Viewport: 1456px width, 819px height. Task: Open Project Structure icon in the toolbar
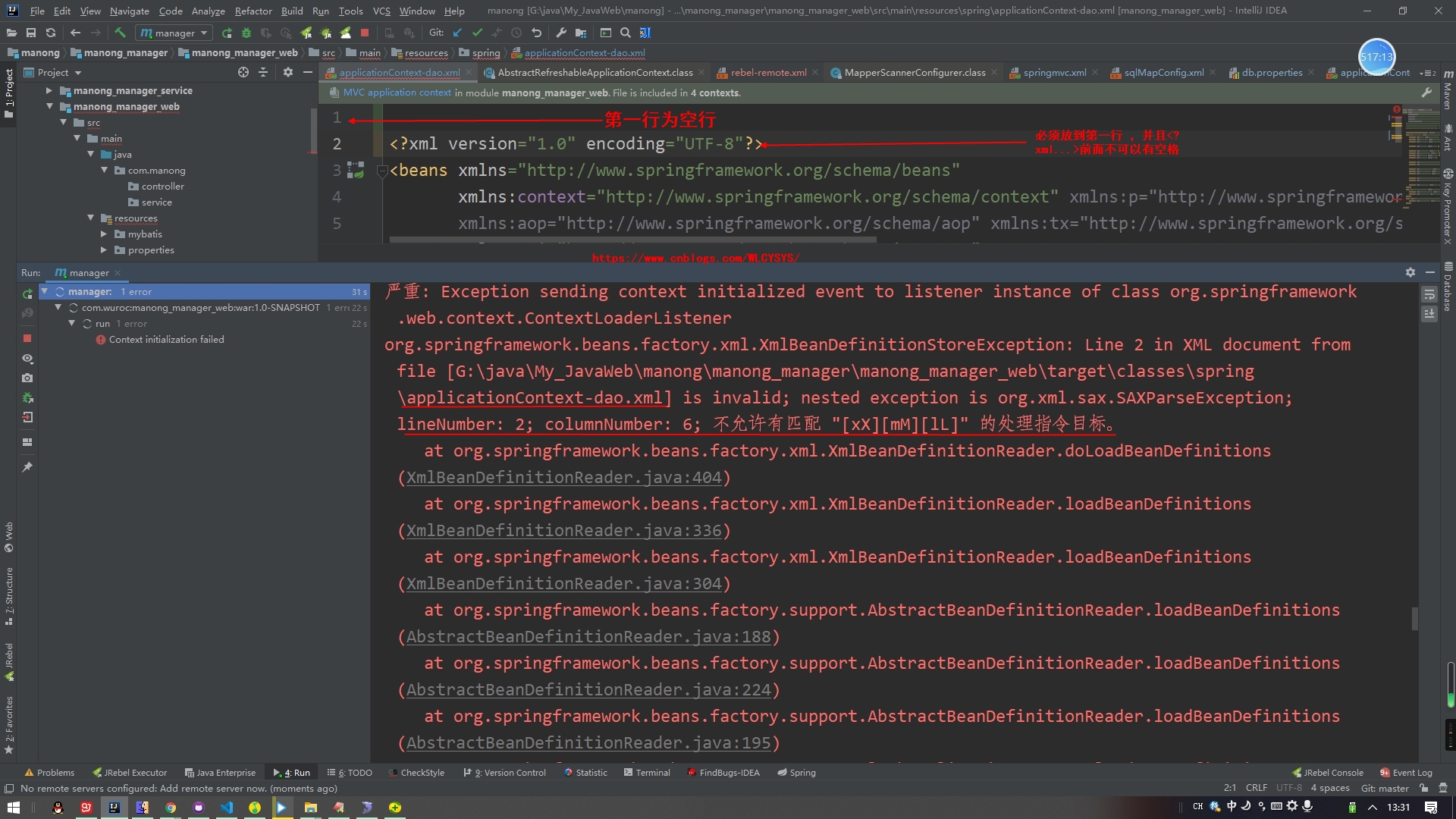tap(581, 33)
